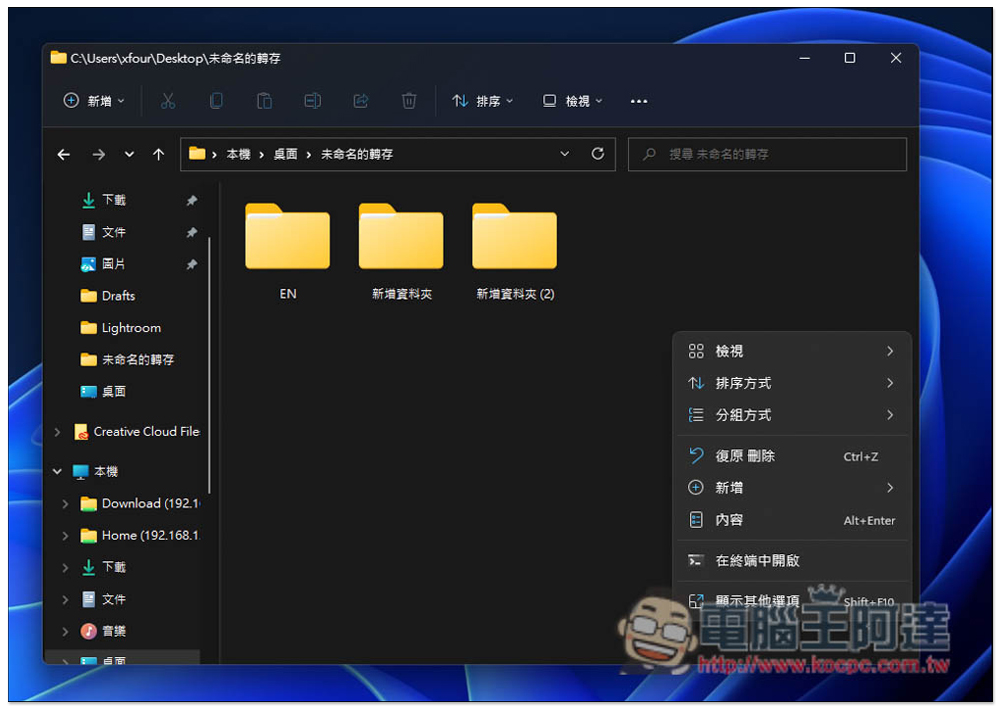
Task: Click the Copy icon in toolbar
Action: [x=216, y=101]
